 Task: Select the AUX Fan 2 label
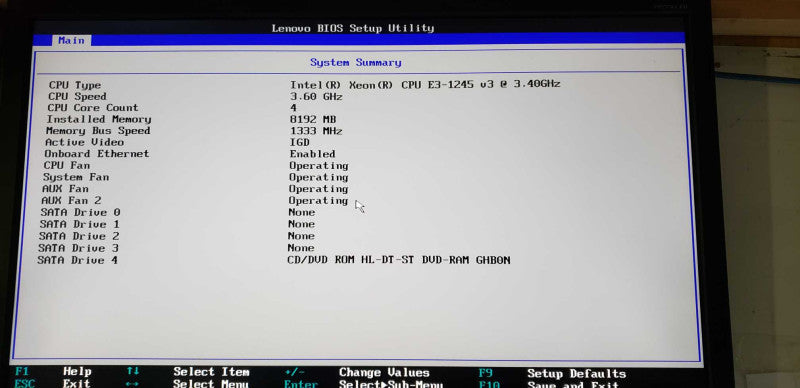point(71,201)
